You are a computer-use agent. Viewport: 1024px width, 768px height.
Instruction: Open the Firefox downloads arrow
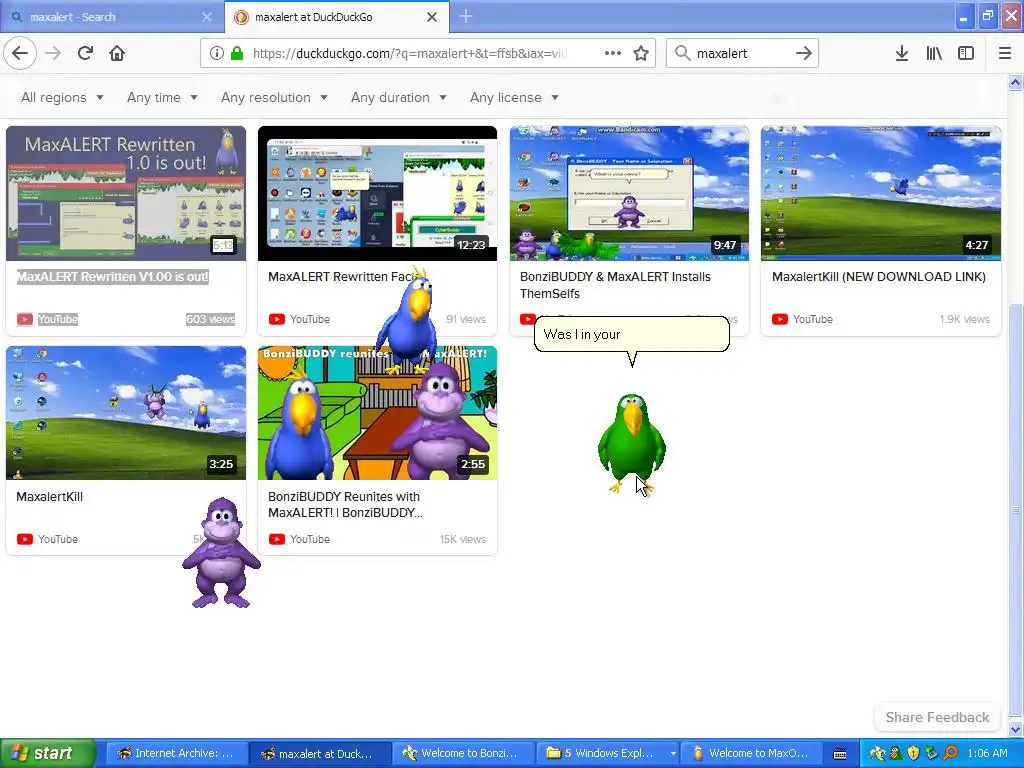(x=902, y=54)
